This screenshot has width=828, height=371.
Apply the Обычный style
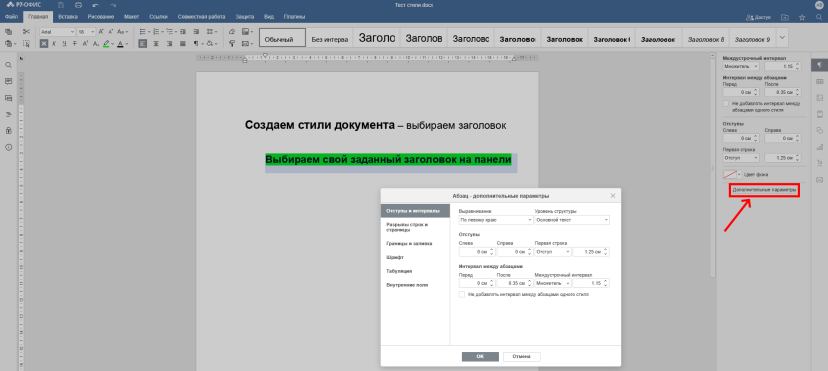click(x=283, y=38)
